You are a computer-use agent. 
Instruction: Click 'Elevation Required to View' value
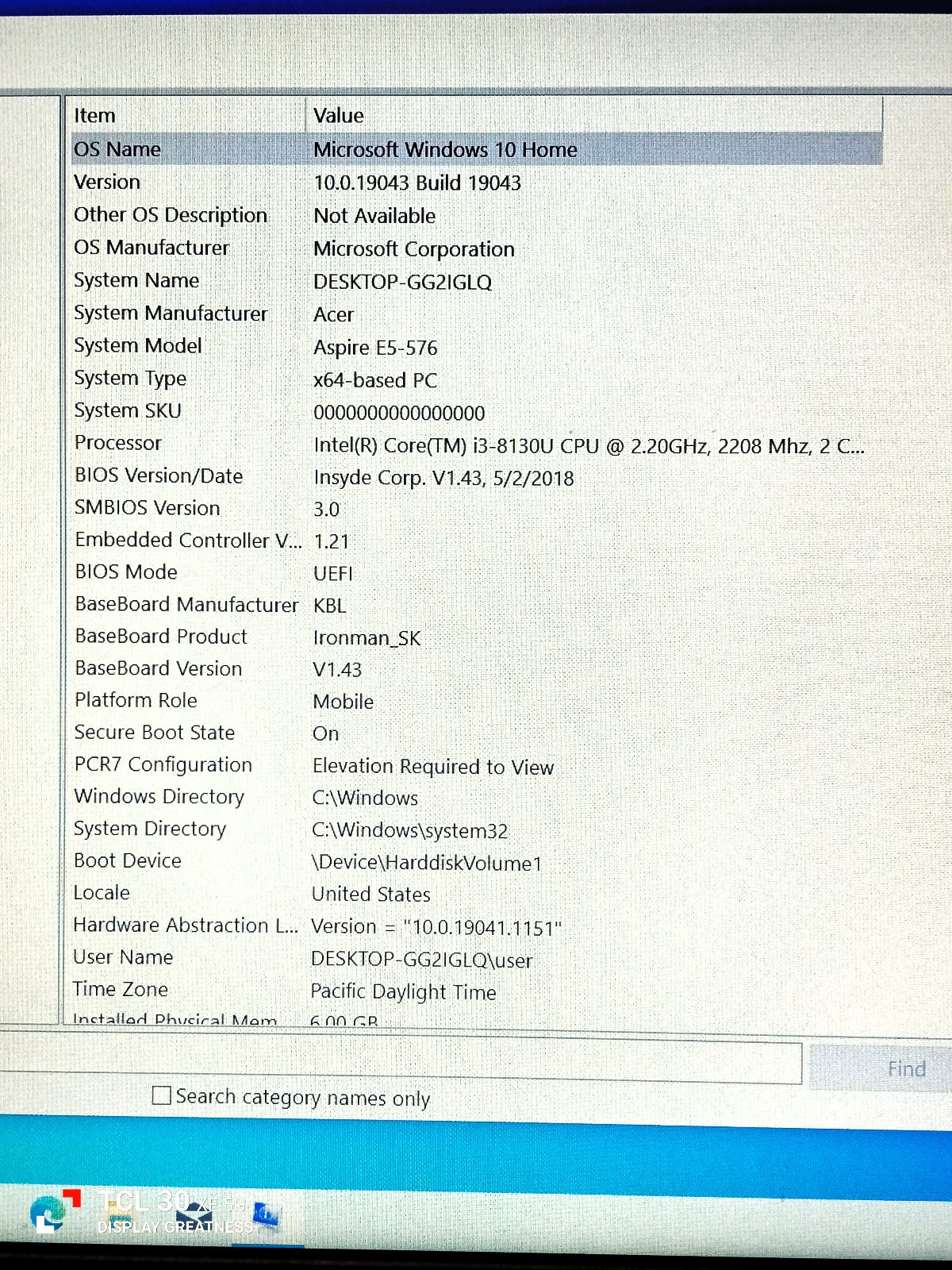click(432, 767)
